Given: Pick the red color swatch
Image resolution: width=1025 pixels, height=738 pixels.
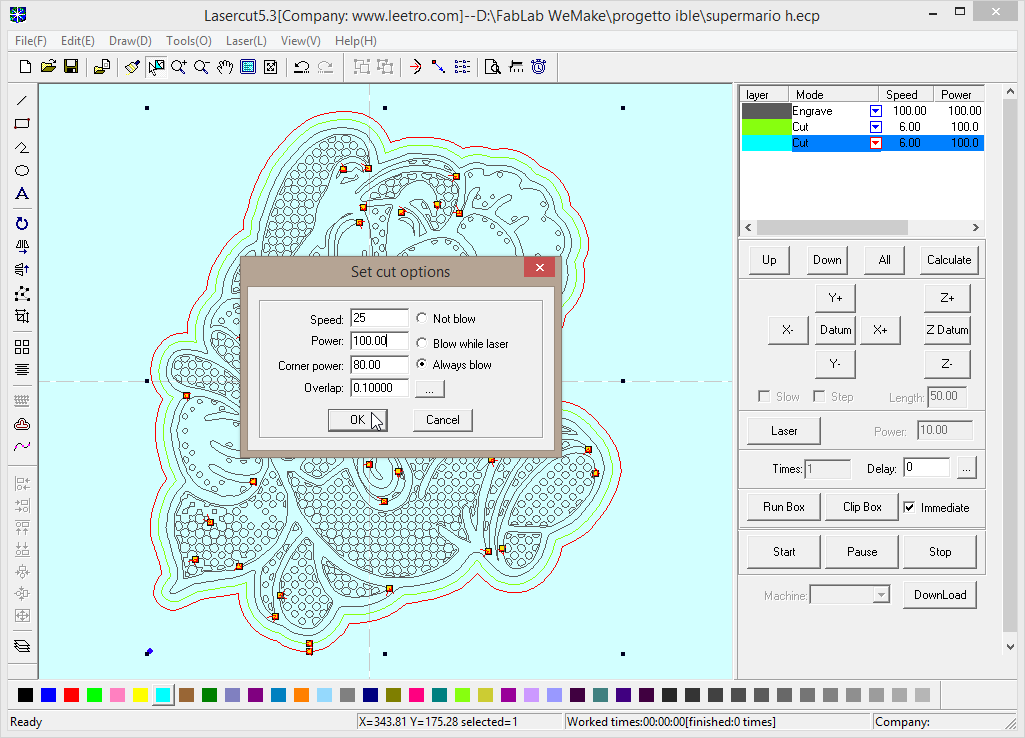Looking at the screenshot, I should click(x=71, y=695).
